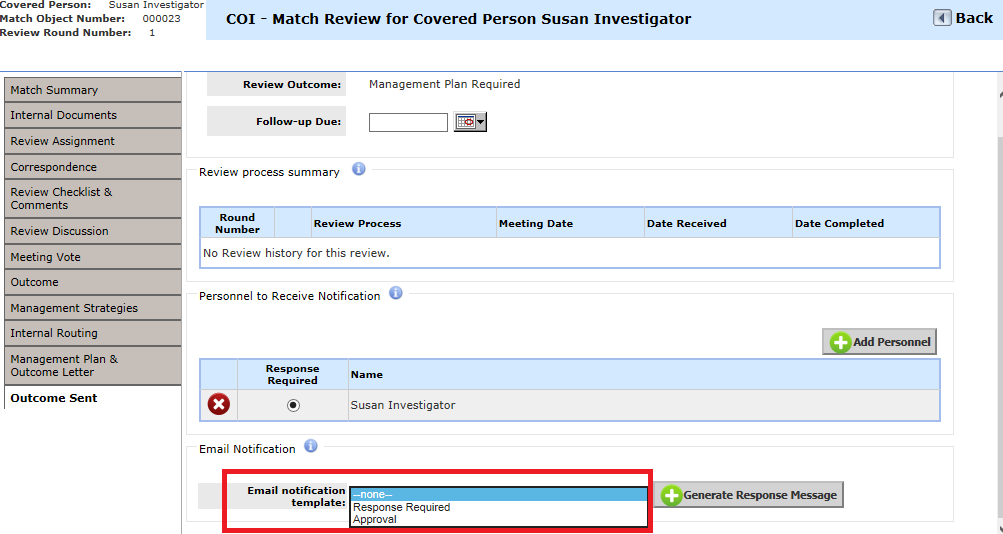Remove Susan Investigator from personnel list
The height and width of the screenshot is (534, 1003).
[x=219, y=404]
